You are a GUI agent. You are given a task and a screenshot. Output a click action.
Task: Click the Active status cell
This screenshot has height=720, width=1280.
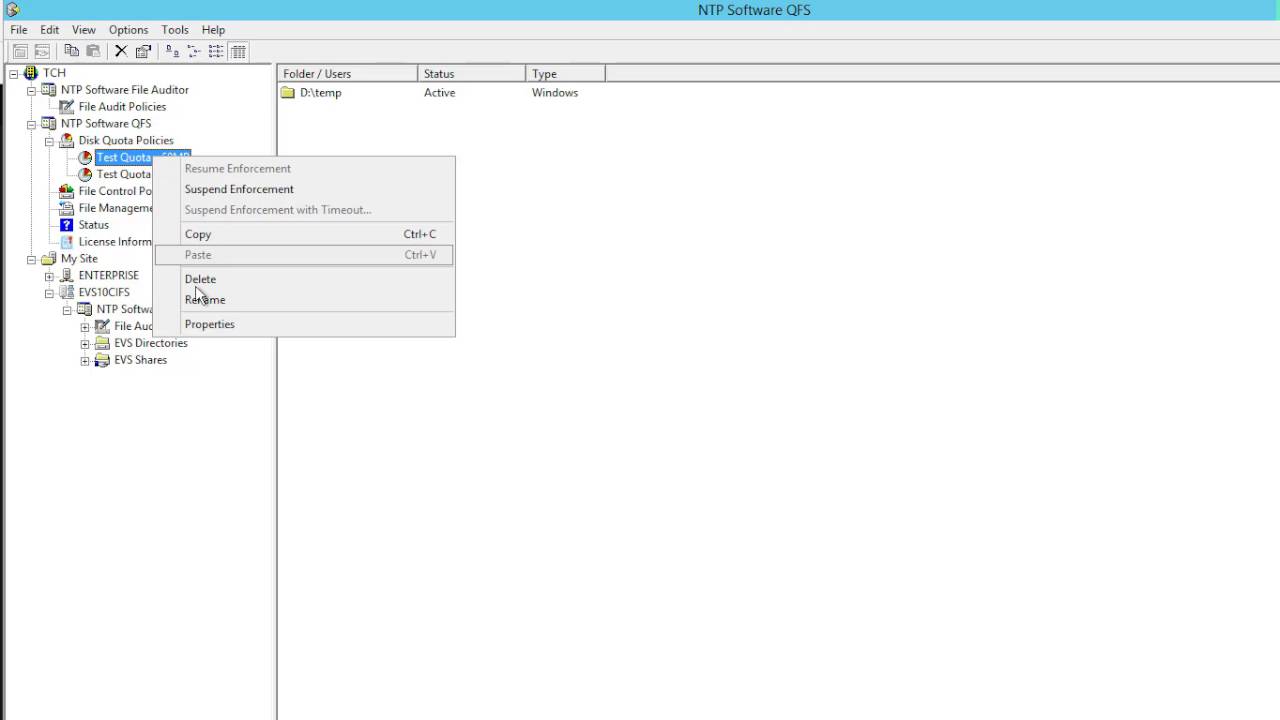pyautogui.click(x=439, y=93)
